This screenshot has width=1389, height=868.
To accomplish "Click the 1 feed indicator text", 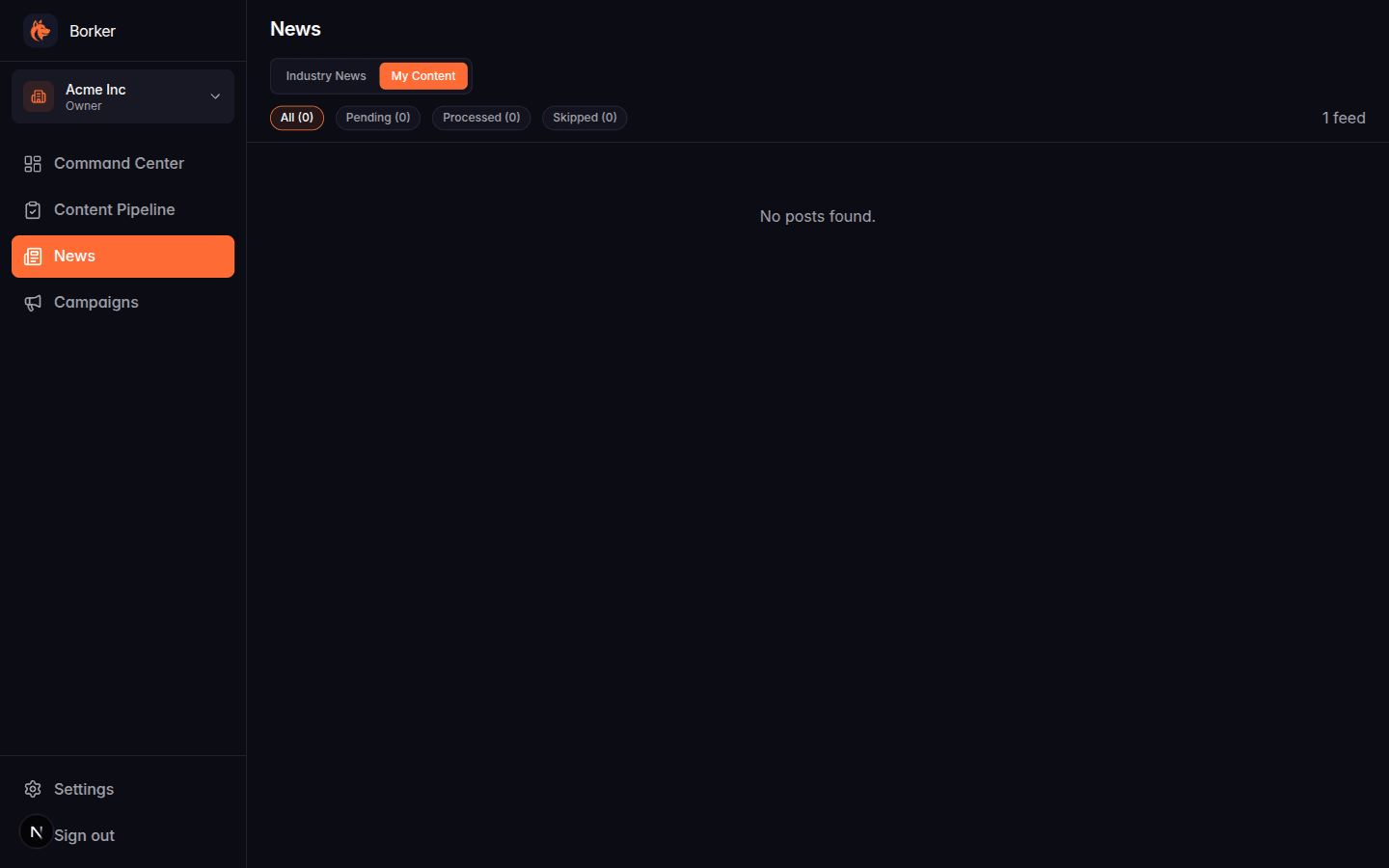I will [1343, 117].
